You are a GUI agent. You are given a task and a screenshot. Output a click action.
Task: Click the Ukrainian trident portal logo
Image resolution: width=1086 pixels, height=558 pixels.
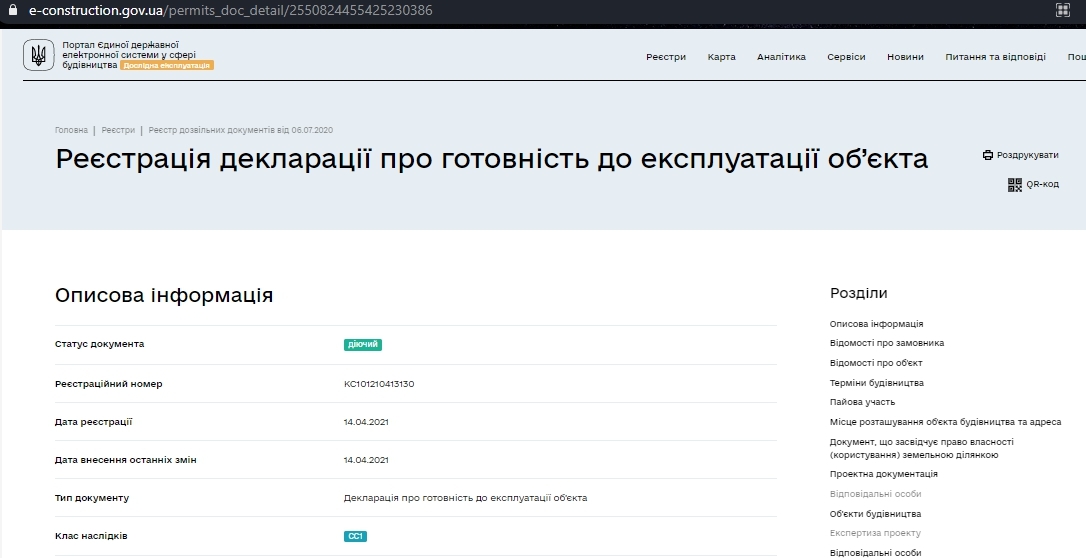coord(39,55)
